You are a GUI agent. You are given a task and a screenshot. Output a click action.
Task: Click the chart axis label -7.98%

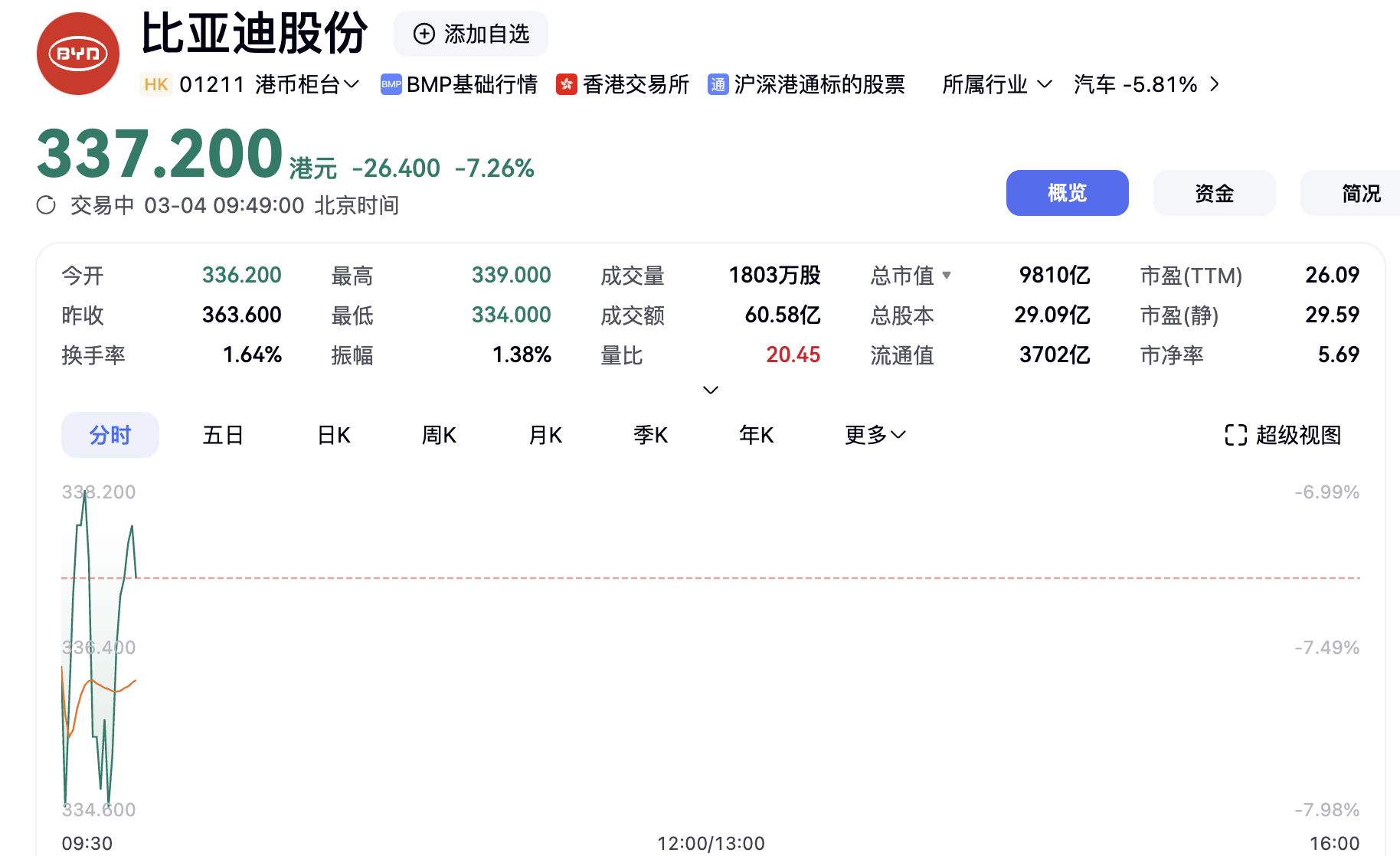click(1327, 810)
